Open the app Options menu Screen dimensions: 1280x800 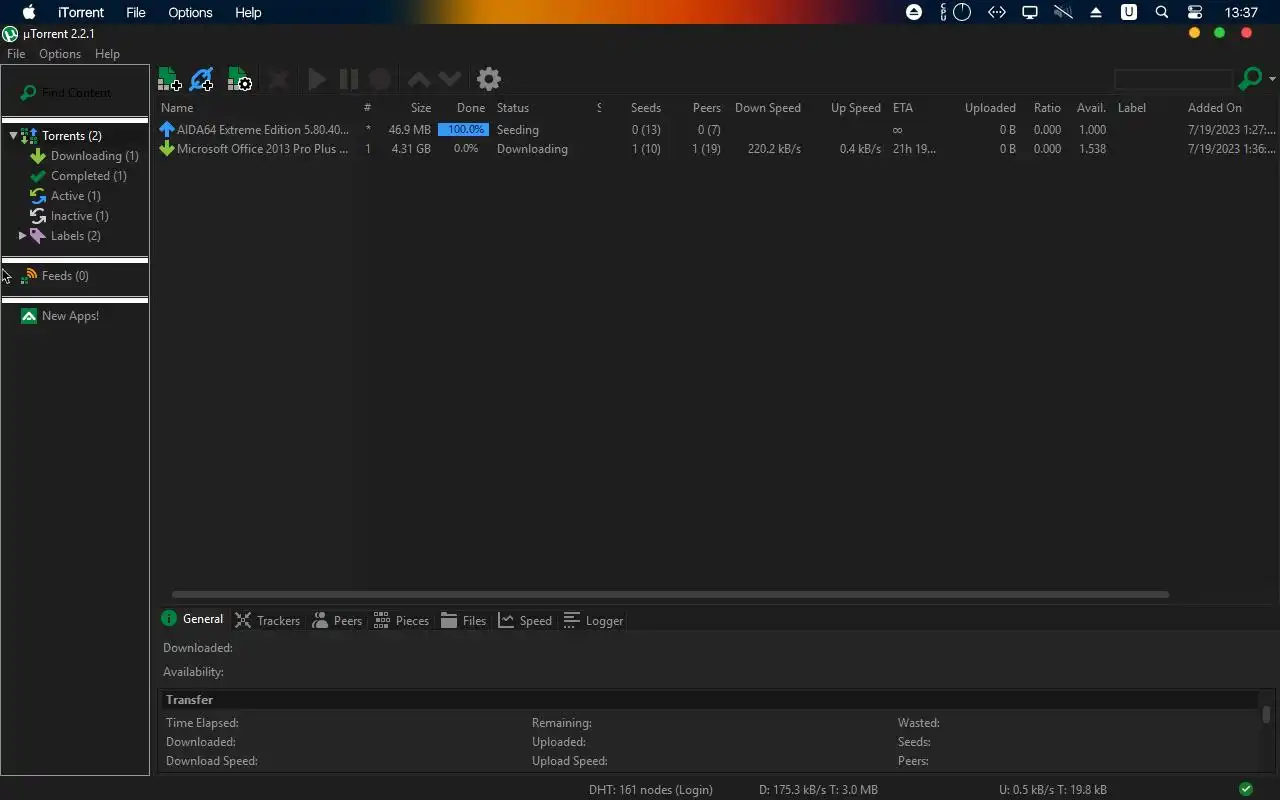click(x=60, y=54)
